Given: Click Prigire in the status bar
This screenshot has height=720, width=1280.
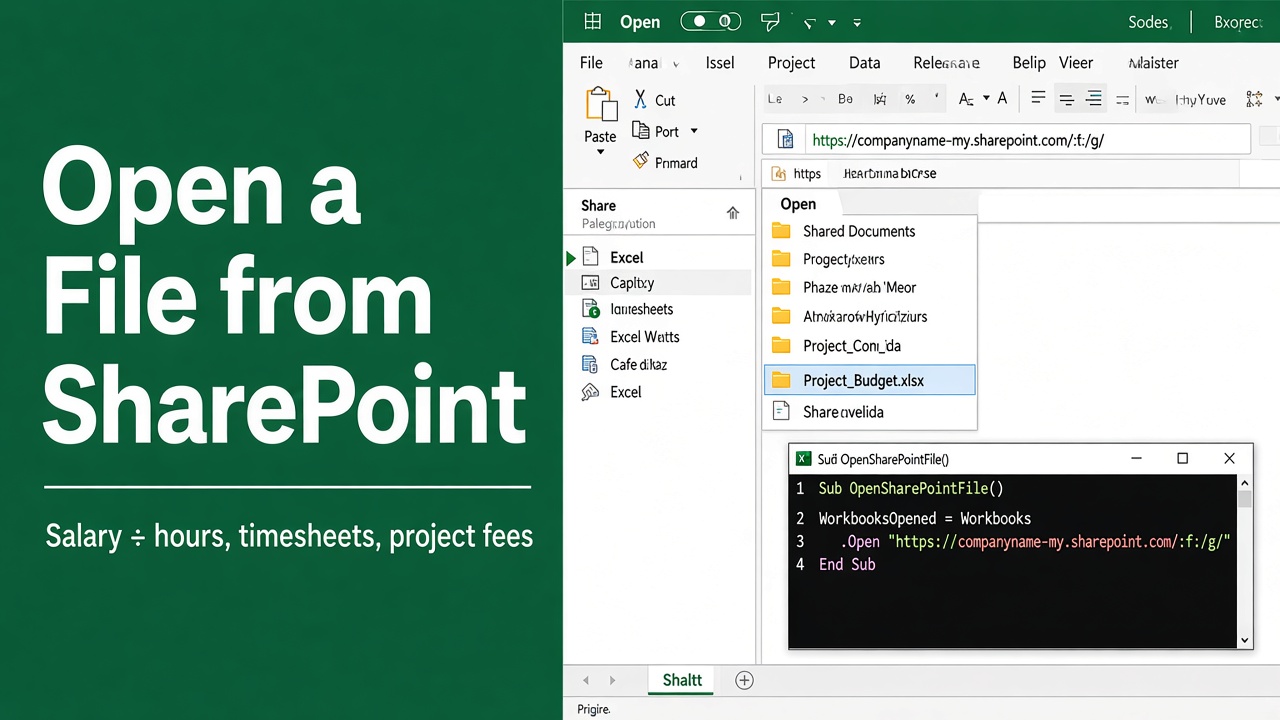Looking at the screenshot, I should 594,709.
